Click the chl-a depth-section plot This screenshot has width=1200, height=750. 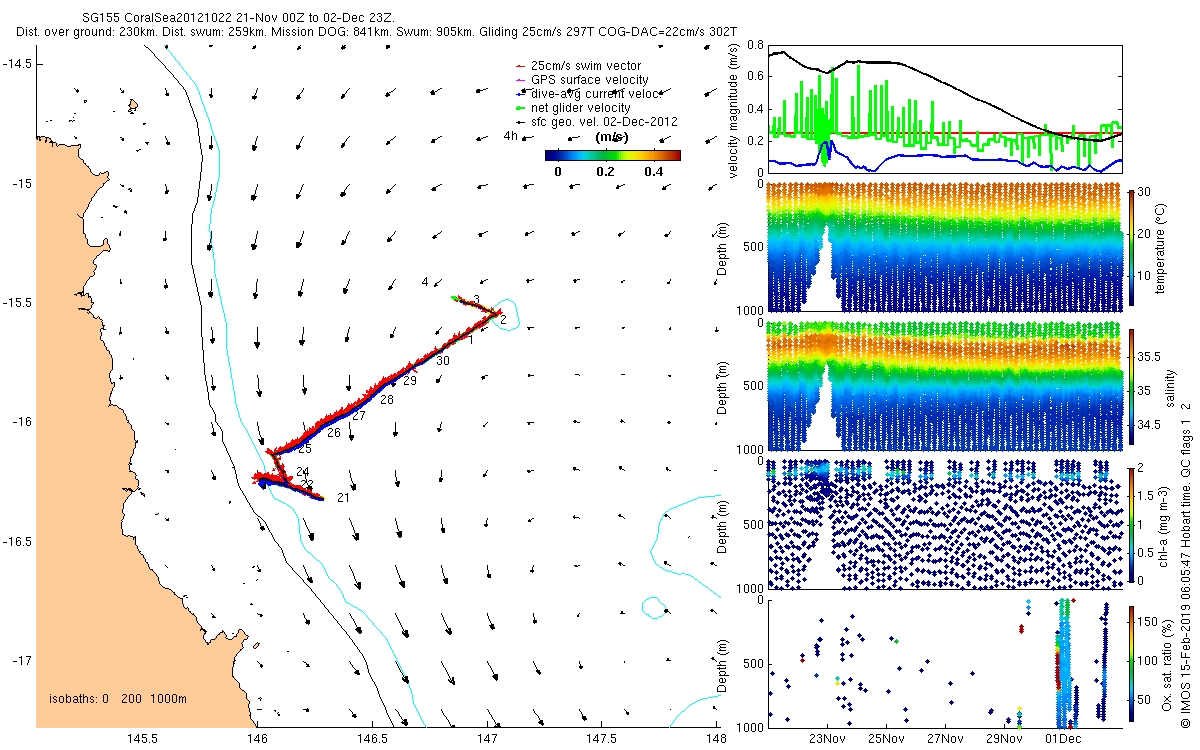[x=944, y=523]
